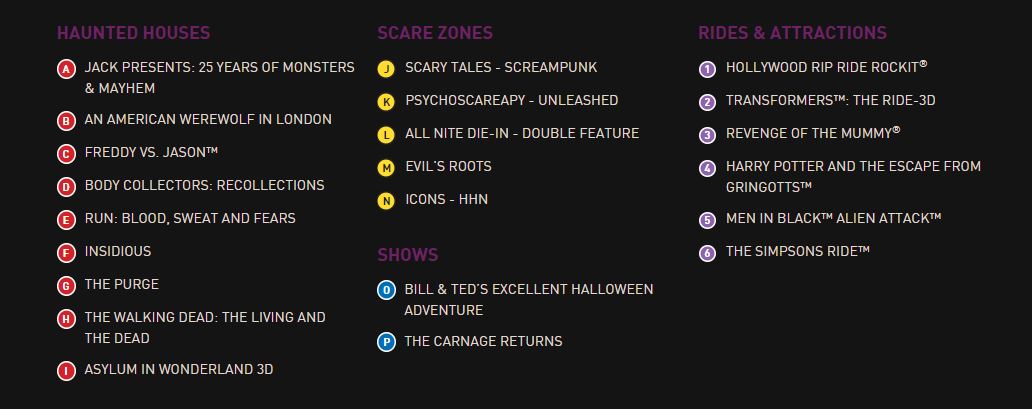Click the purple number 1 ride marker
The height and width of the screenshot is (409, 1032).
(708, 69)
